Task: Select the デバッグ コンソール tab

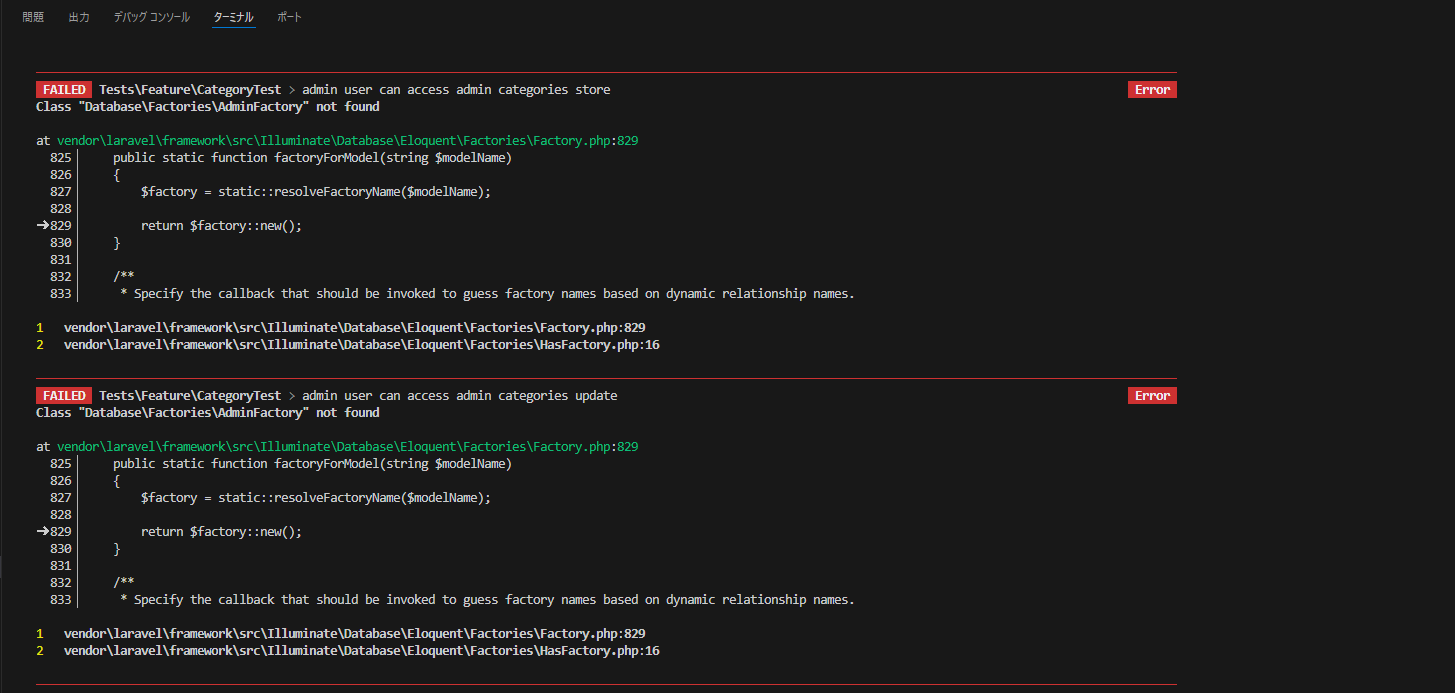Action: pos(151,17)
